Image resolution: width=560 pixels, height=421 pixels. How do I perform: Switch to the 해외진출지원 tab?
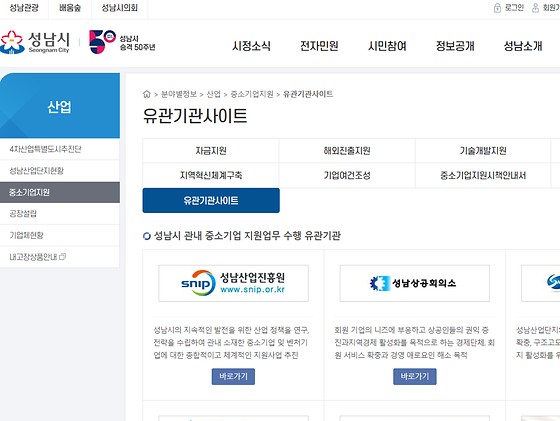click(x=347, y=151)
